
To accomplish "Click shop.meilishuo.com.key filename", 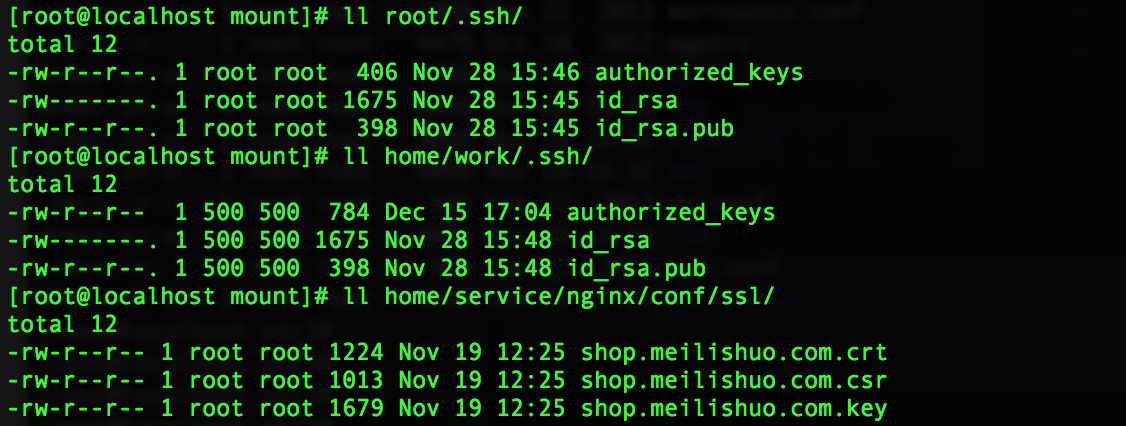I will (735, 409).
